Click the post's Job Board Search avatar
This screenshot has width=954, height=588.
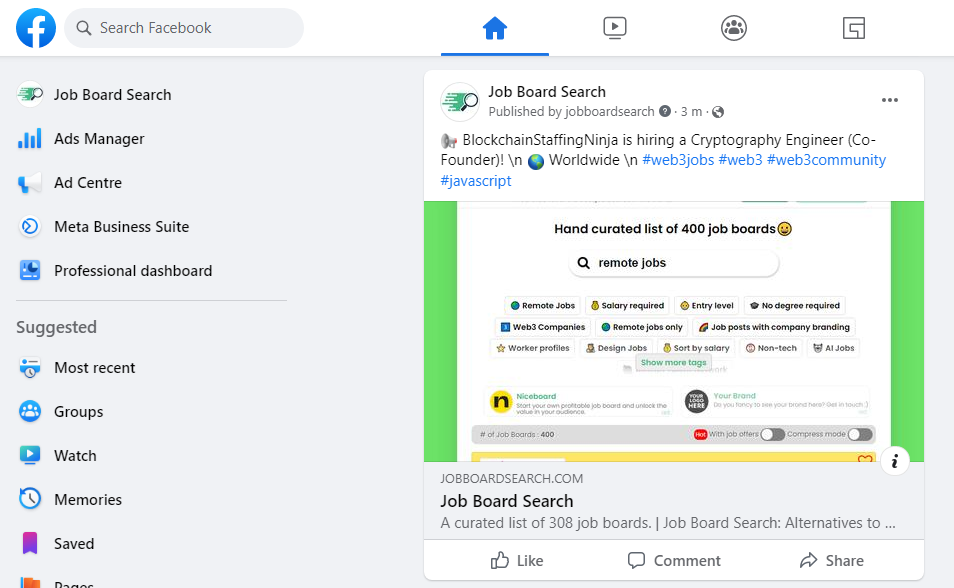coord(460,102)
